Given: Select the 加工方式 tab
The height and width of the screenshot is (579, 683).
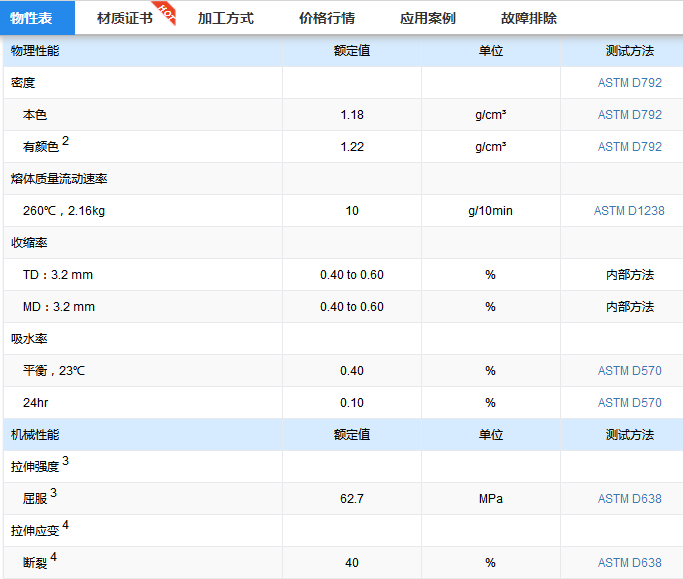Looking at the screenshot, I should [x=225, y=18].
